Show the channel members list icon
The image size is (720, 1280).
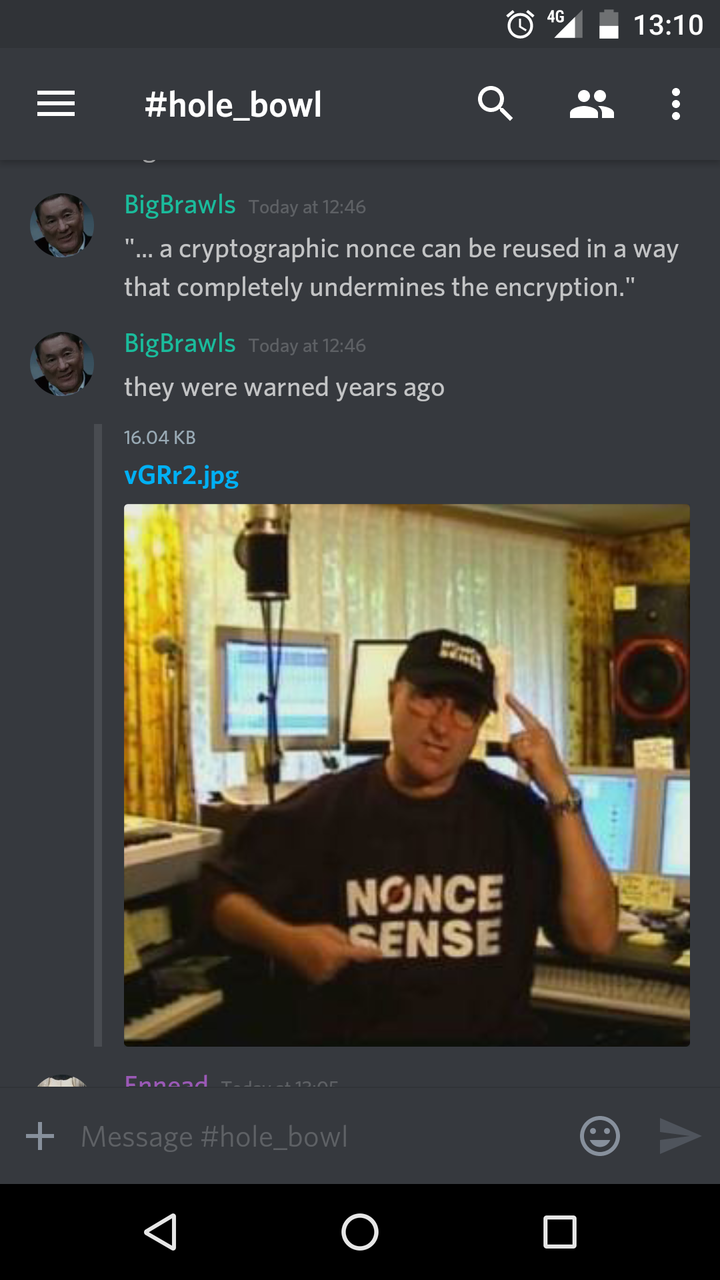(592, 104)
